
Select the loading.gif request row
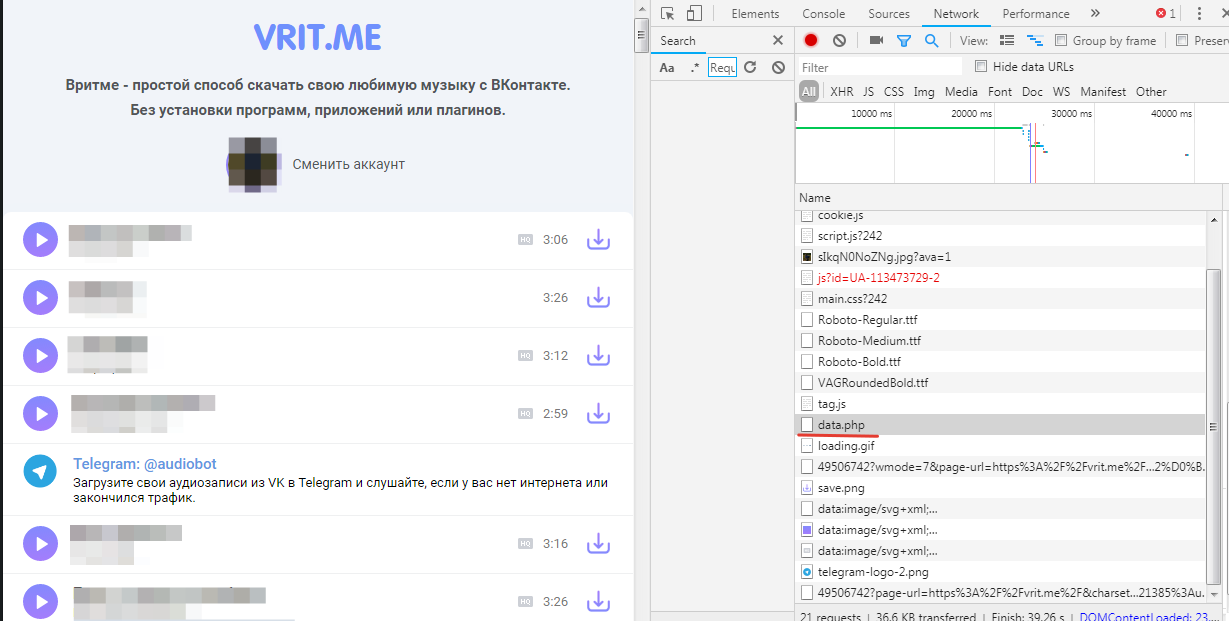[1001, 446]
